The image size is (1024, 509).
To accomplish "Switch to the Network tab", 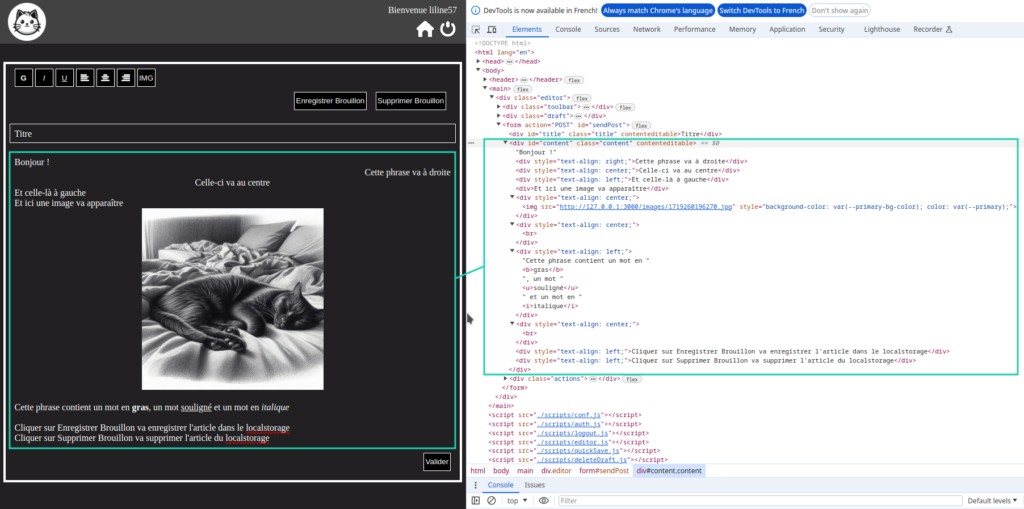I will [x=647, y=29].
